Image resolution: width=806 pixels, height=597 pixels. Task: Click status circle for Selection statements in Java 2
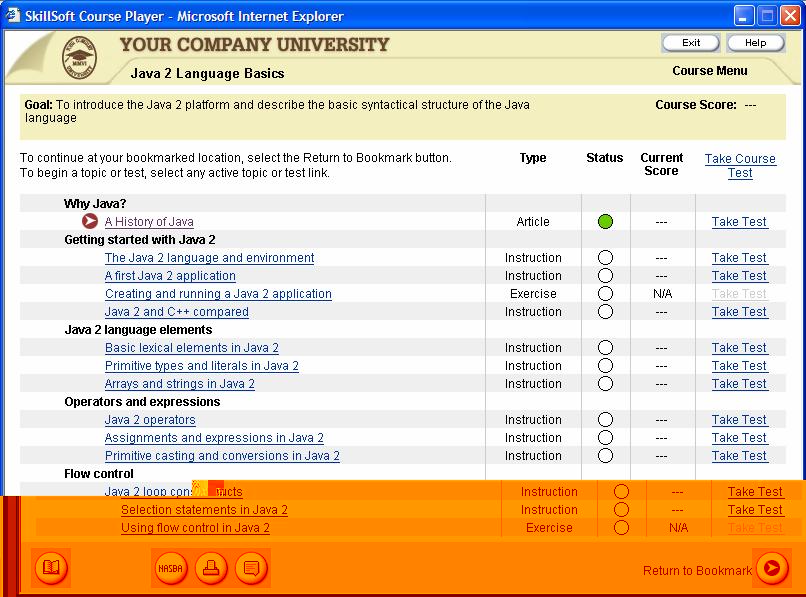(621, 510)
